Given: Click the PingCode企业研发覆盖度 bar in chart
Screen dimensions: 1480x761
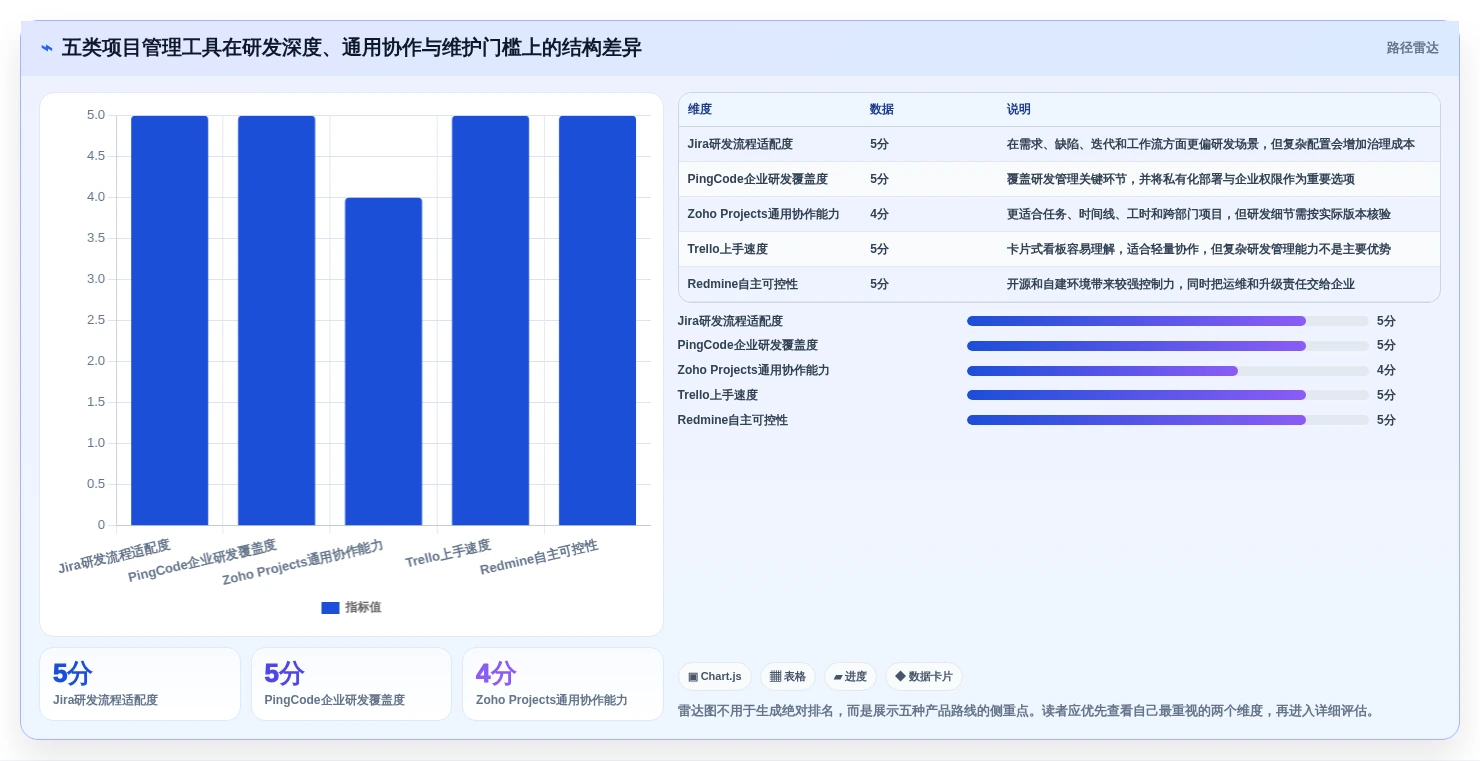Looking at the screenshot, I should coord(277,320).
